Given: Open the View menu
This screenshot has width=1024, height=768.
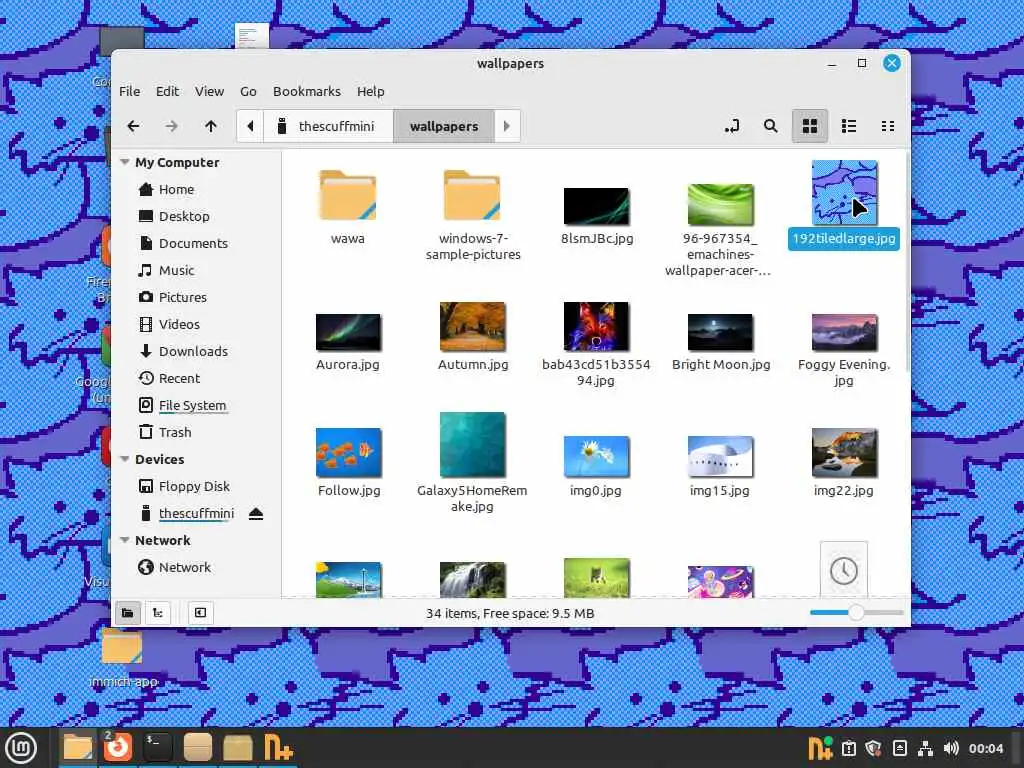Looking at the screenshot, I should [x=210, y=91].
